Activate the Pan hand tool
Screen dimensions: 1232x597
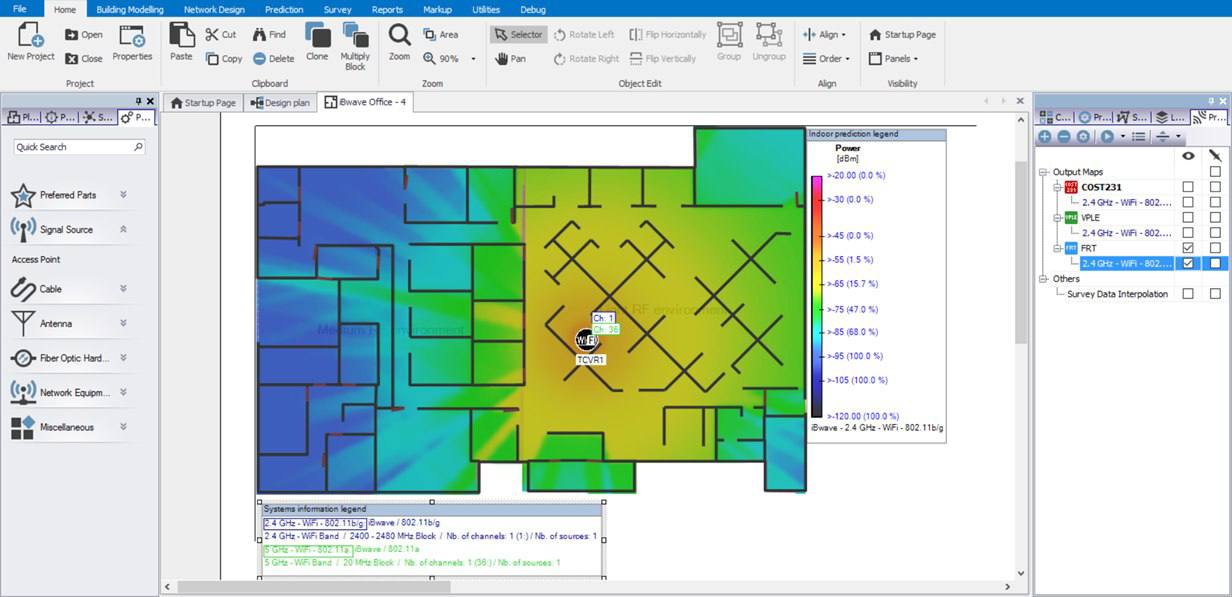(x=511, y=58)
